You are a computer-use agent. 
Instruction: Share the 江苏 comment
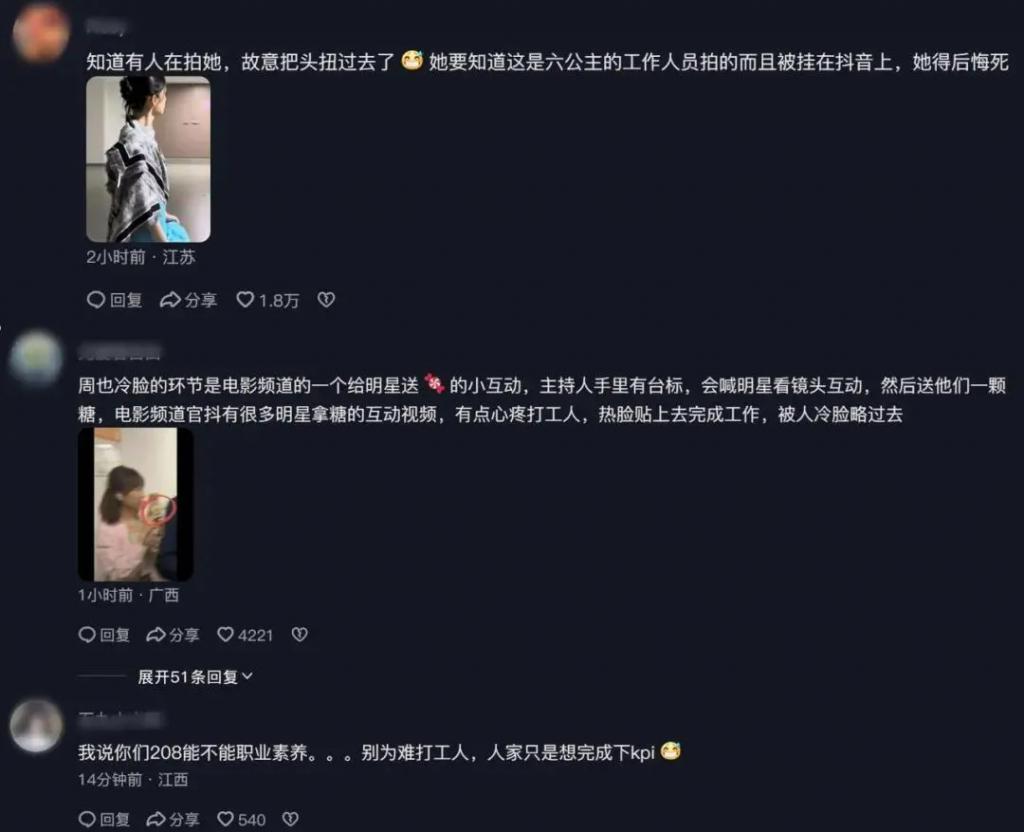(x=188, y=300)
